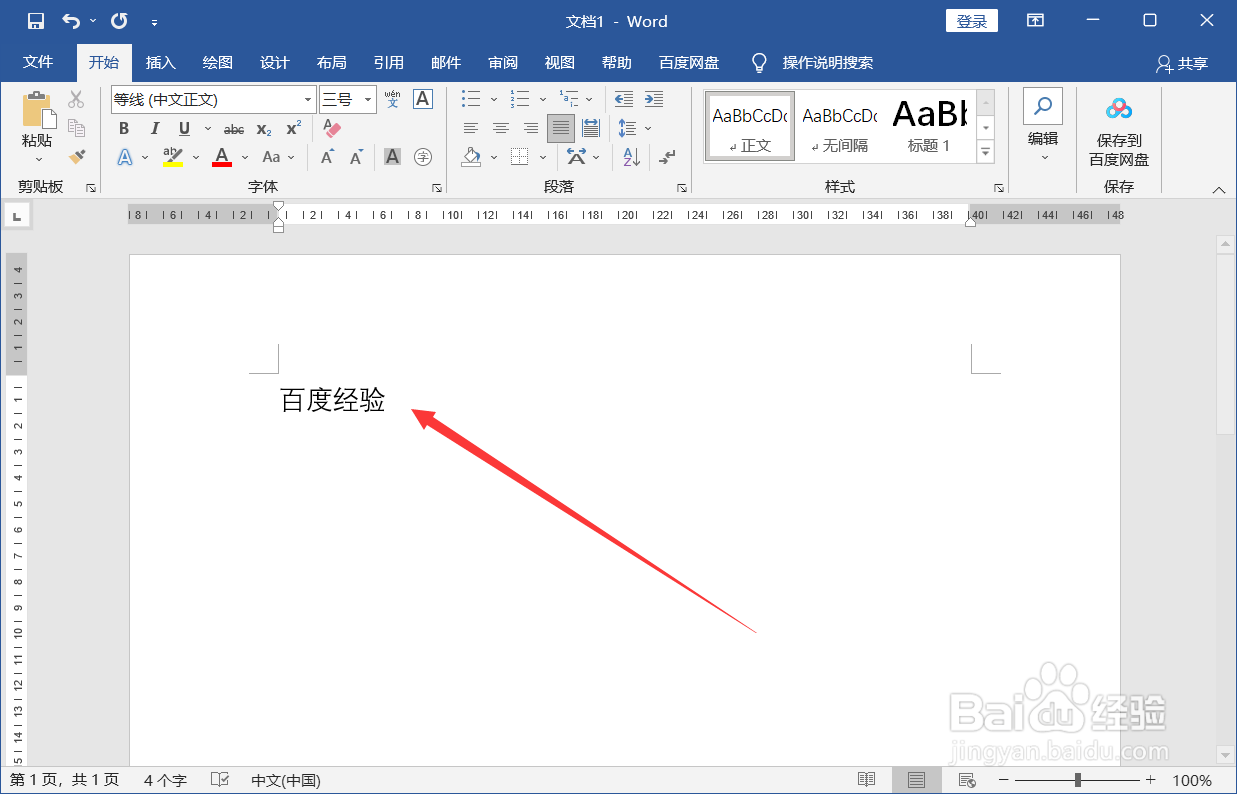Open line and paragraph spacing options

(634, 128)
